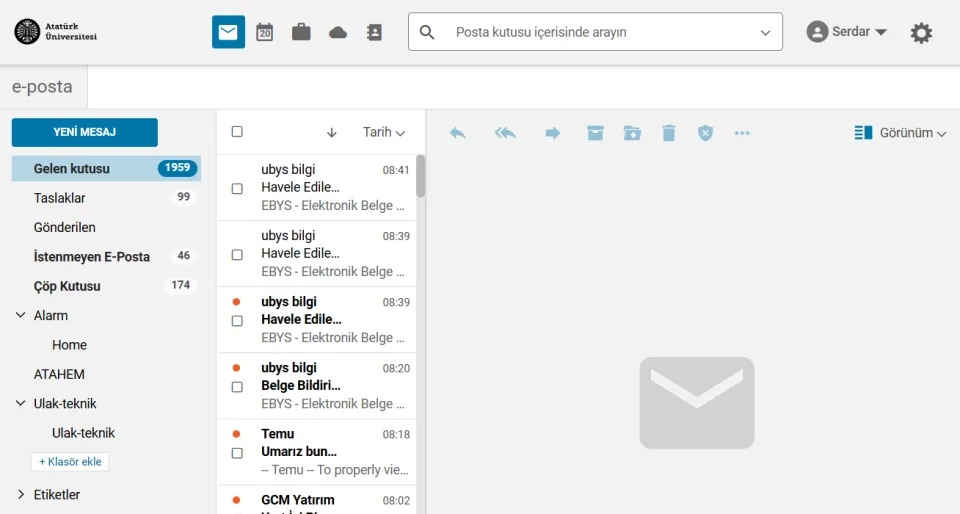Click unread dot on GCM Yatırım message

click(236, 500)
